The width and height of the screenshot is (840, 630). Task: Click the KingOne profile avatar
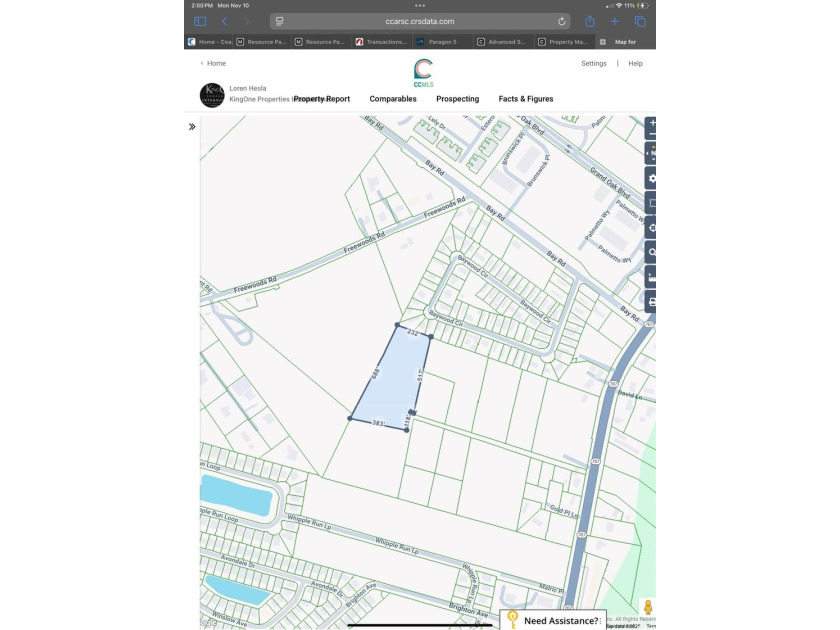point(212,95)
